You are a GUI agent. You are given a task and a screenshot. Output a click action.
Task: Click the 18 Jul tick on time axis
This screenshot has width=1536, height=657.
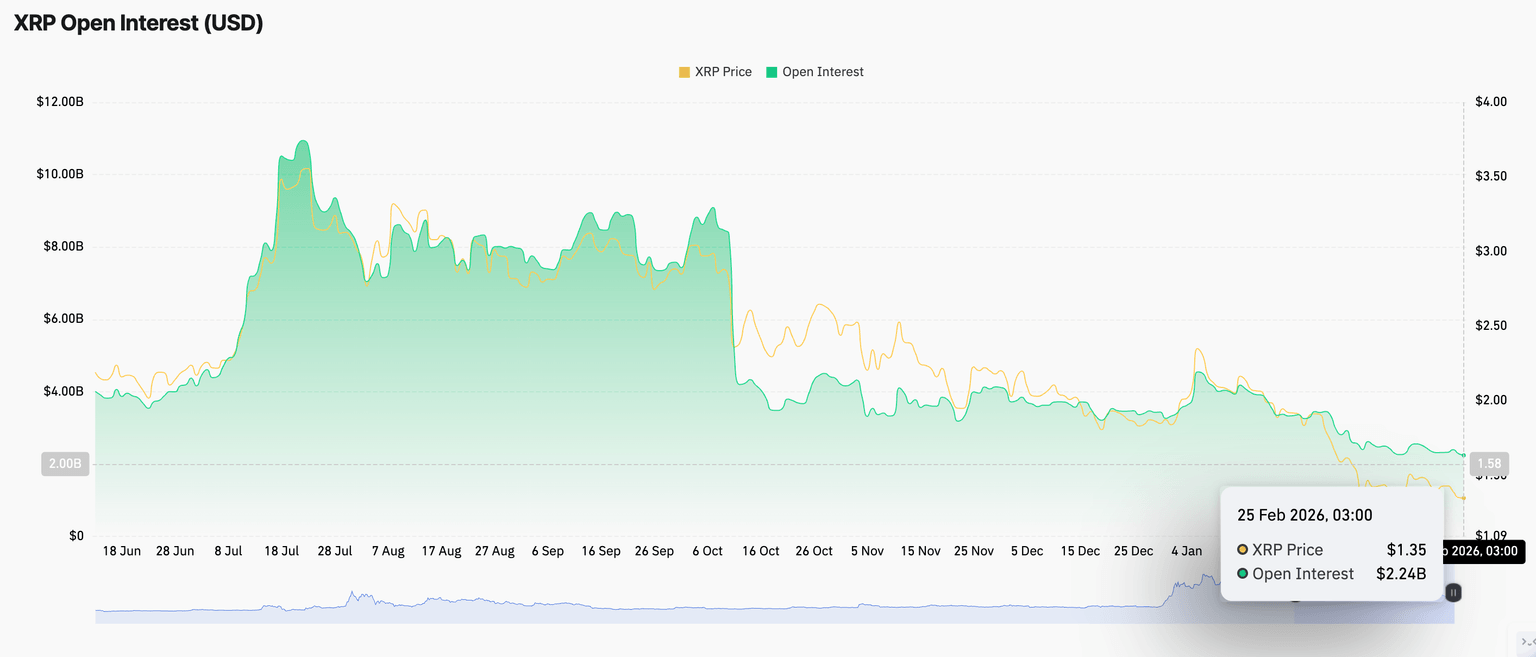coord(282,551)
